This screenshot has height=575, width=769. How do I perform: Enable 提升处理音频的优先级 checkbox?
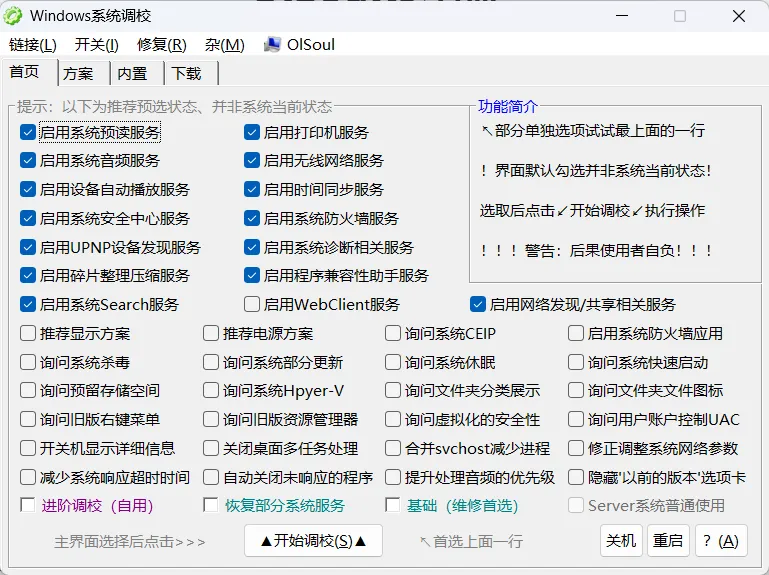(x=393, y=477)
